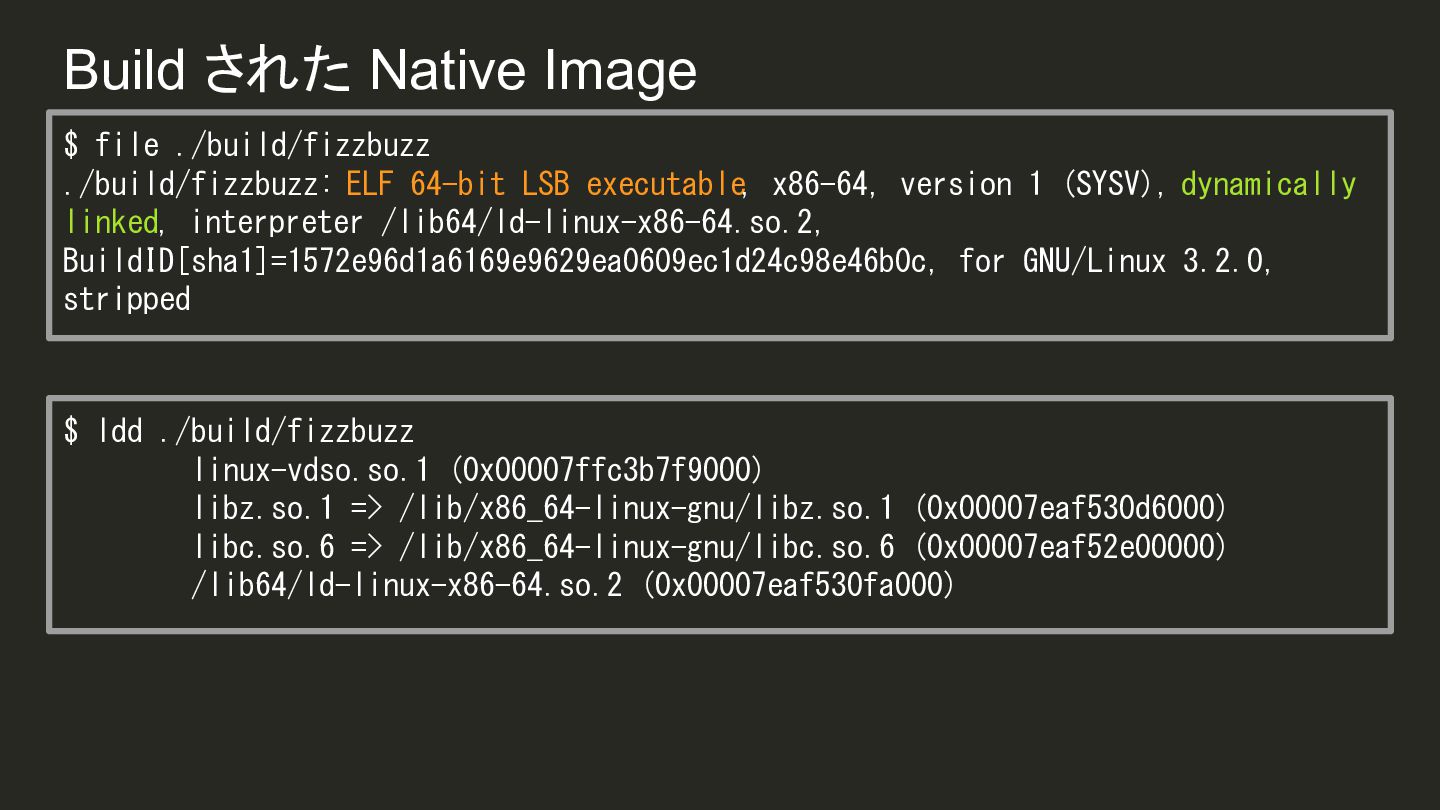Click the 'version 1 (SYSV)' text
Screen dimensions: 1440x810
(1032, 184)
